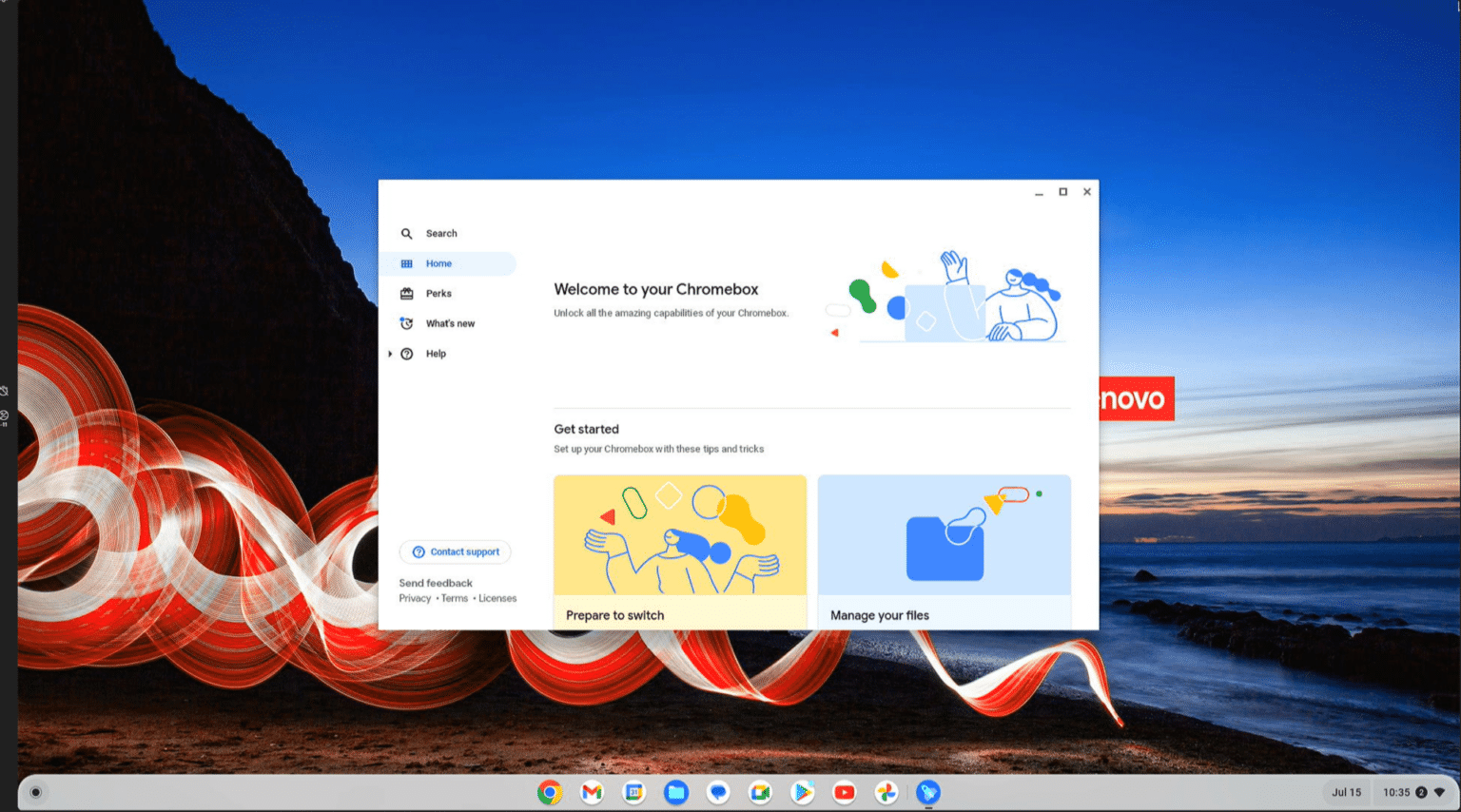This screenshot has width=1461, height=812.
Task: Open the launcher circle button
Action: tap(35, 792)
